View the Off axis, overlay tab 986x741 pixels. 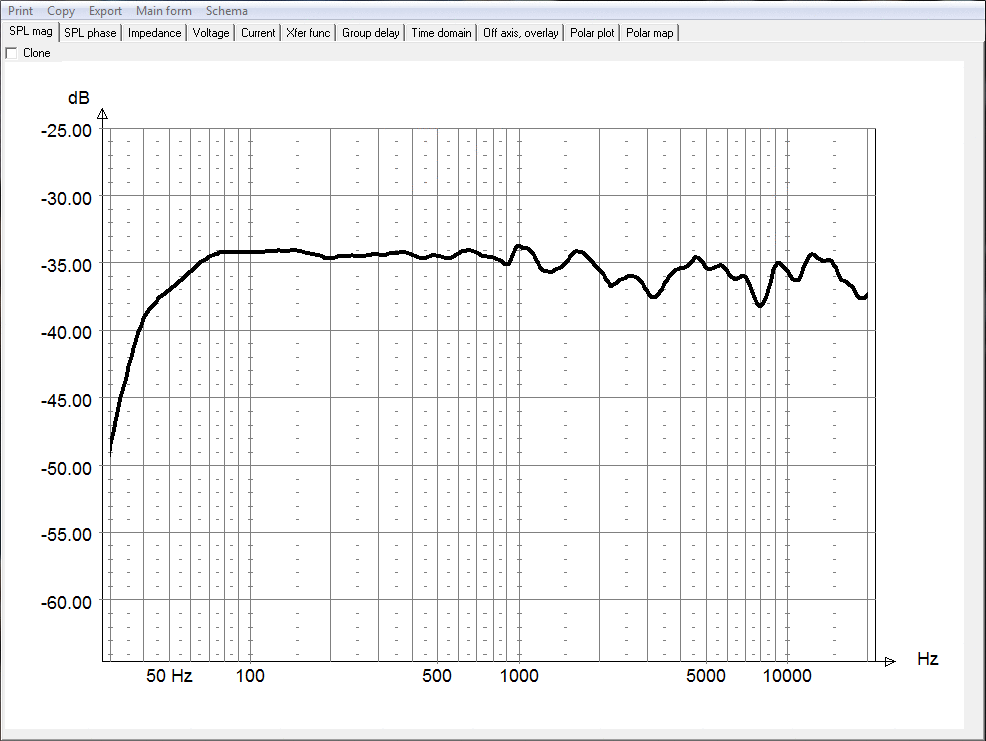(521, 33)
